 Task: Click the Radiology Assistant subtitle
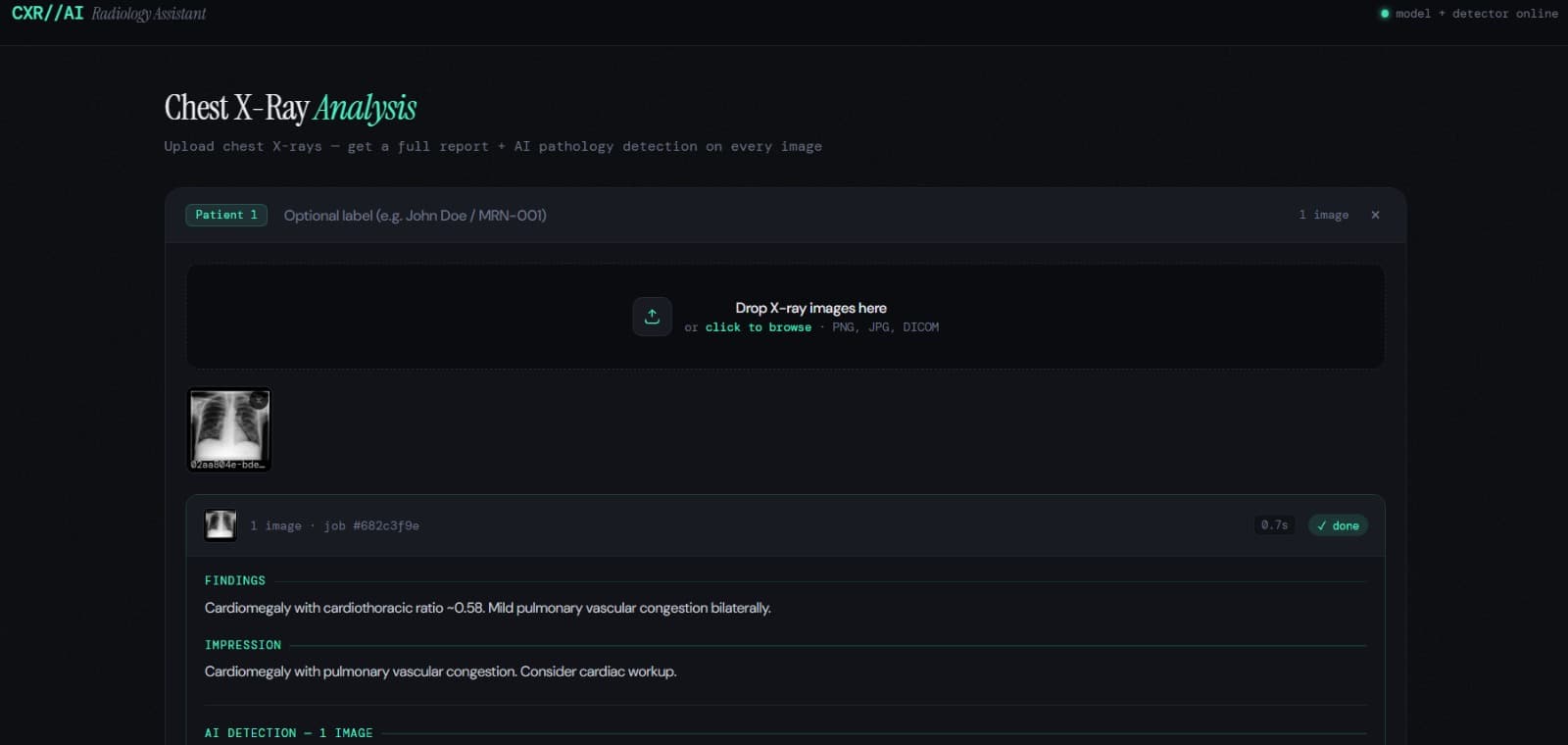coord(149,14)
